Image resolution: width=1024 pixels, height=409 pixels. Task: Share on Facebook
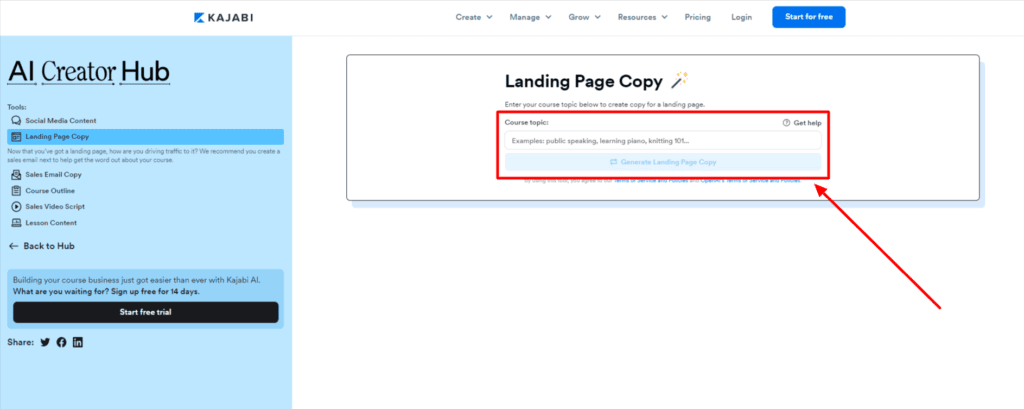(61, 342)
